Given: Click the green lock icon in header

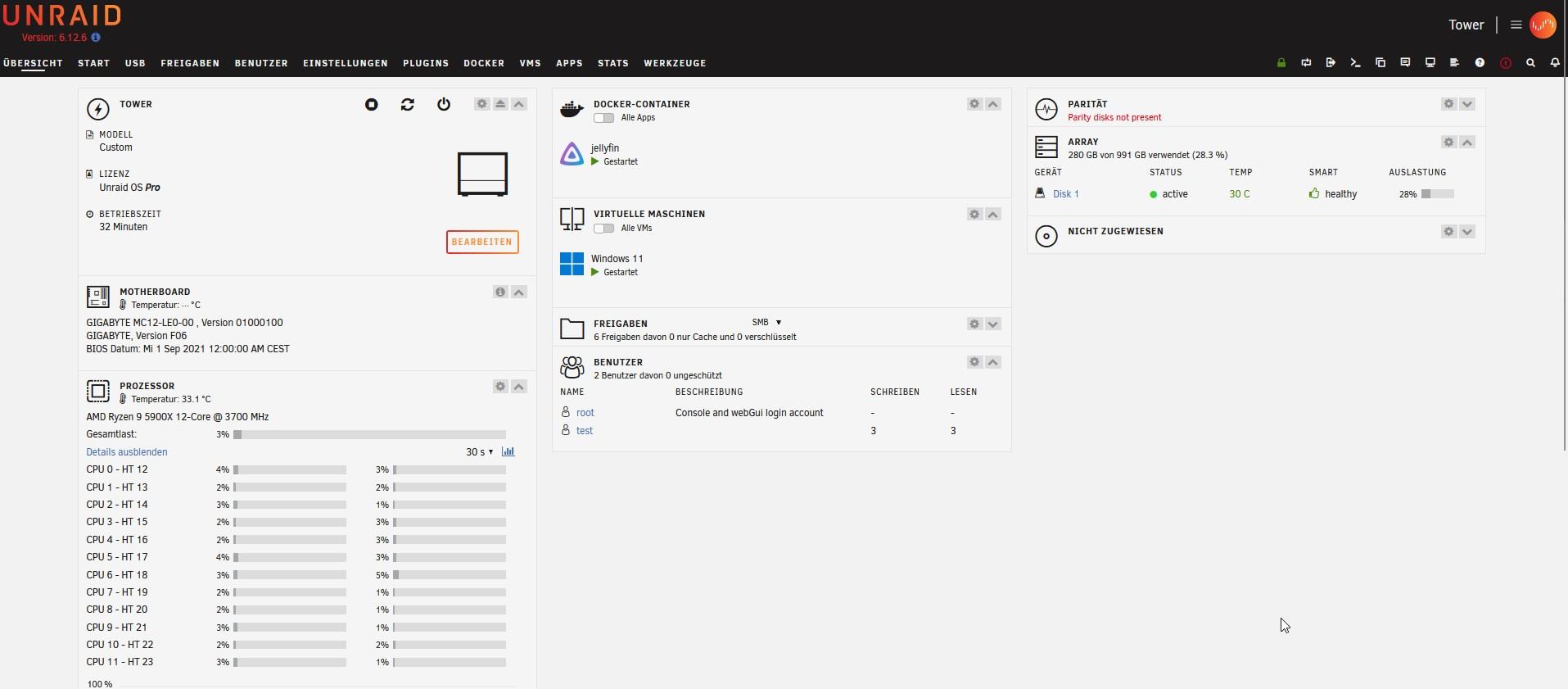Looking at the screenshot, I should coord(1281,63).
